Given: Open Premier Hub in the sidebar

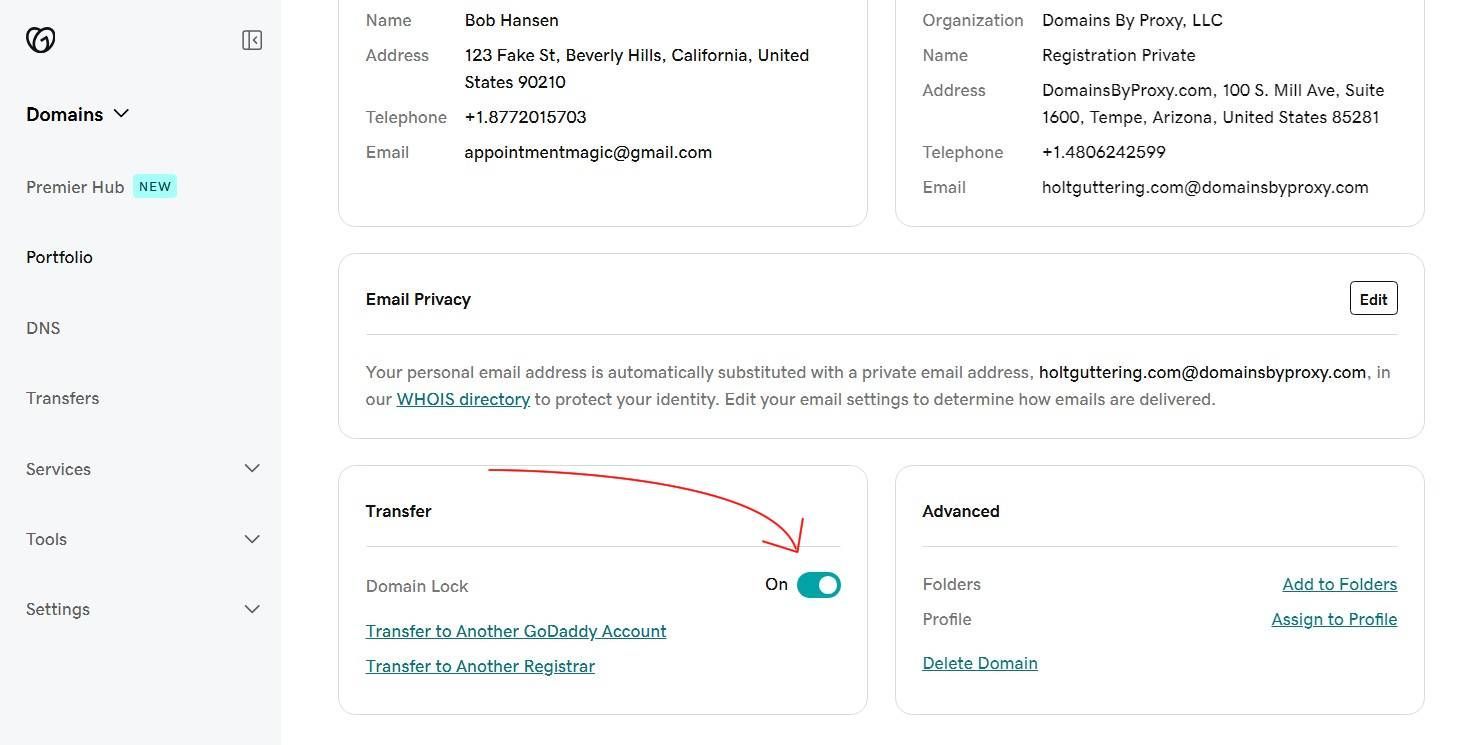Looking at the screenshot, I should coord(75,187).
